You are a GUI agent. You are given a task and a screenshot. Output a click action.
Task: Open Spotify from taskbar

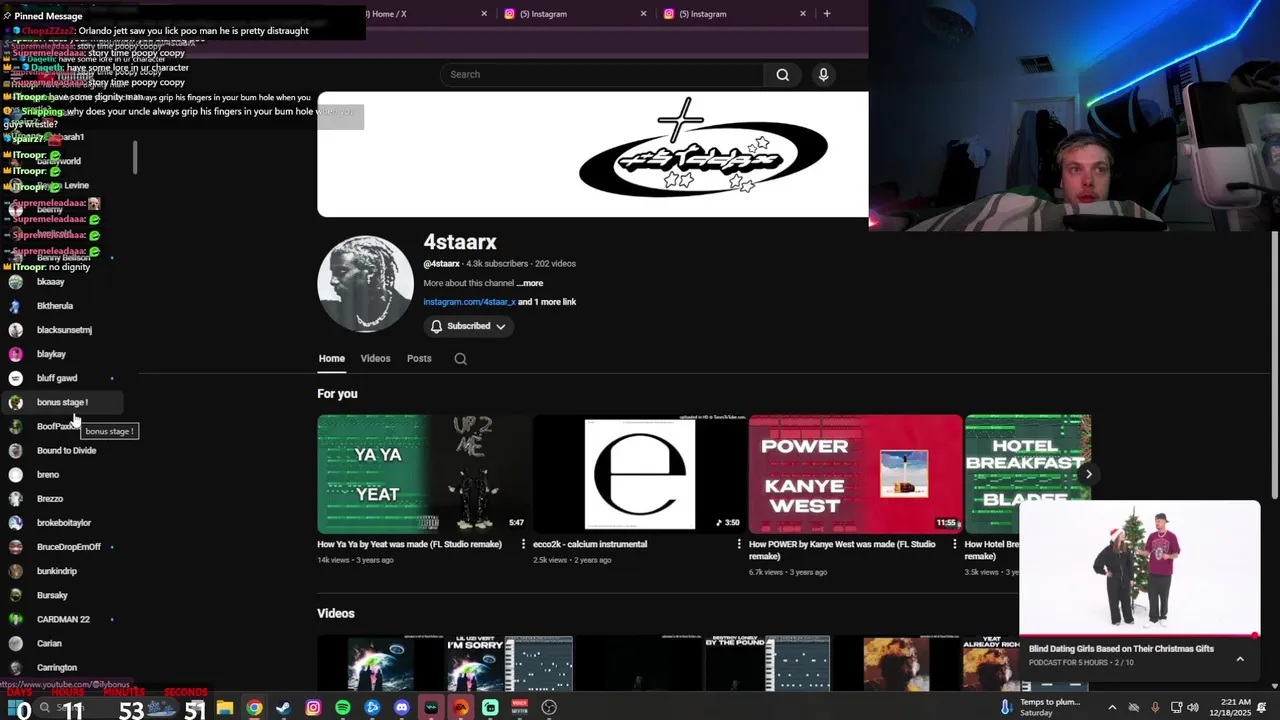coord(343,708)
